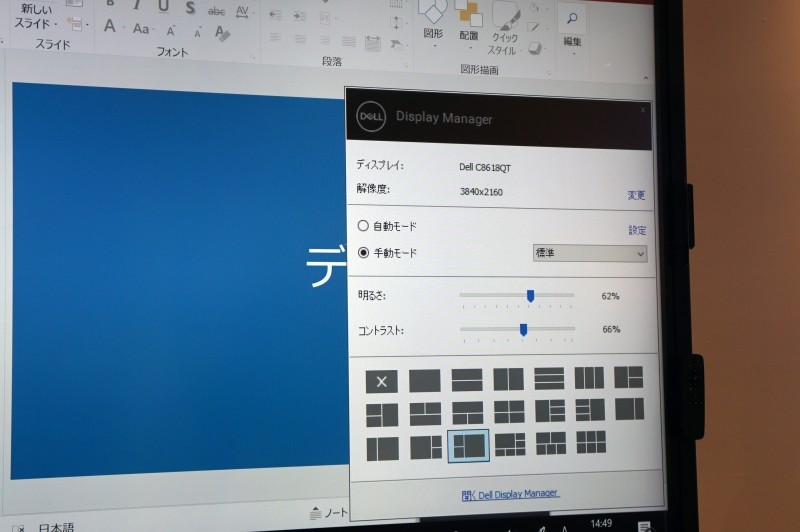Choose the three horizontal rows layout
The image size is (800, 532).
(549, 378)
